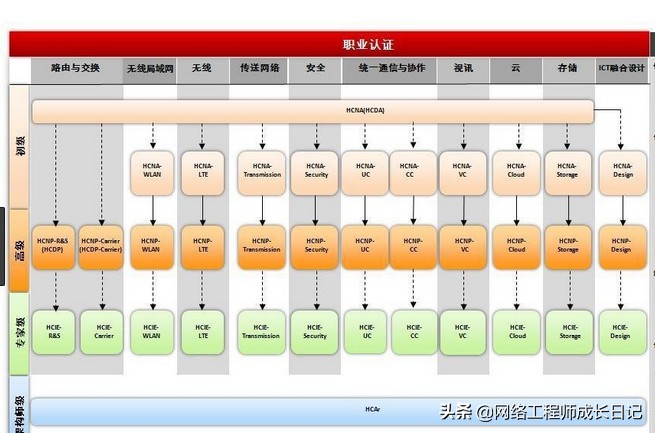Select the HCNP-LTE box

[203, 247]
